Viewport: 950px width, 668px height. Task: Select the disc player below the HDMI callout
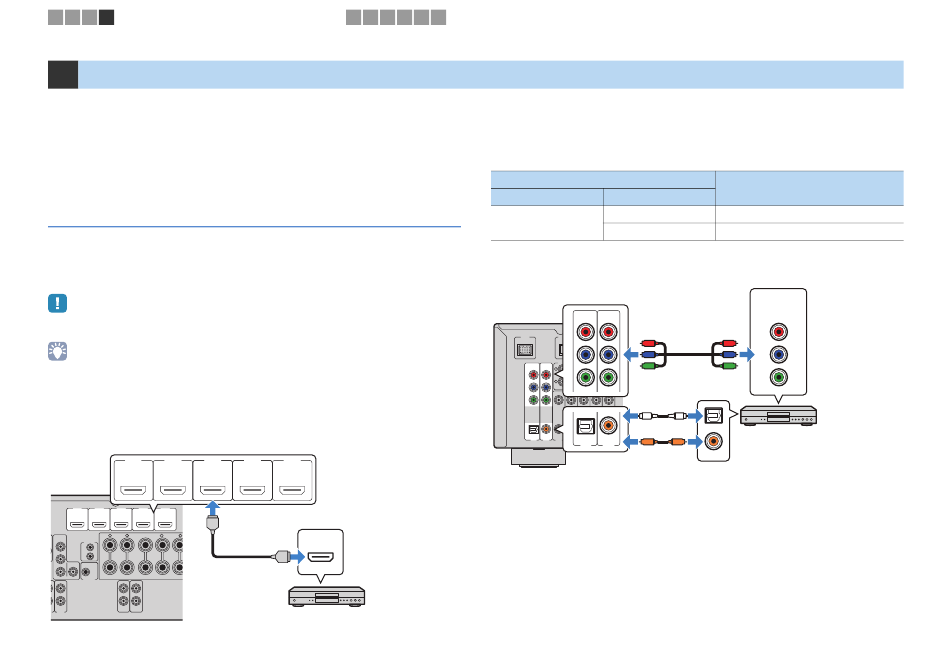(x=327, y=597)
